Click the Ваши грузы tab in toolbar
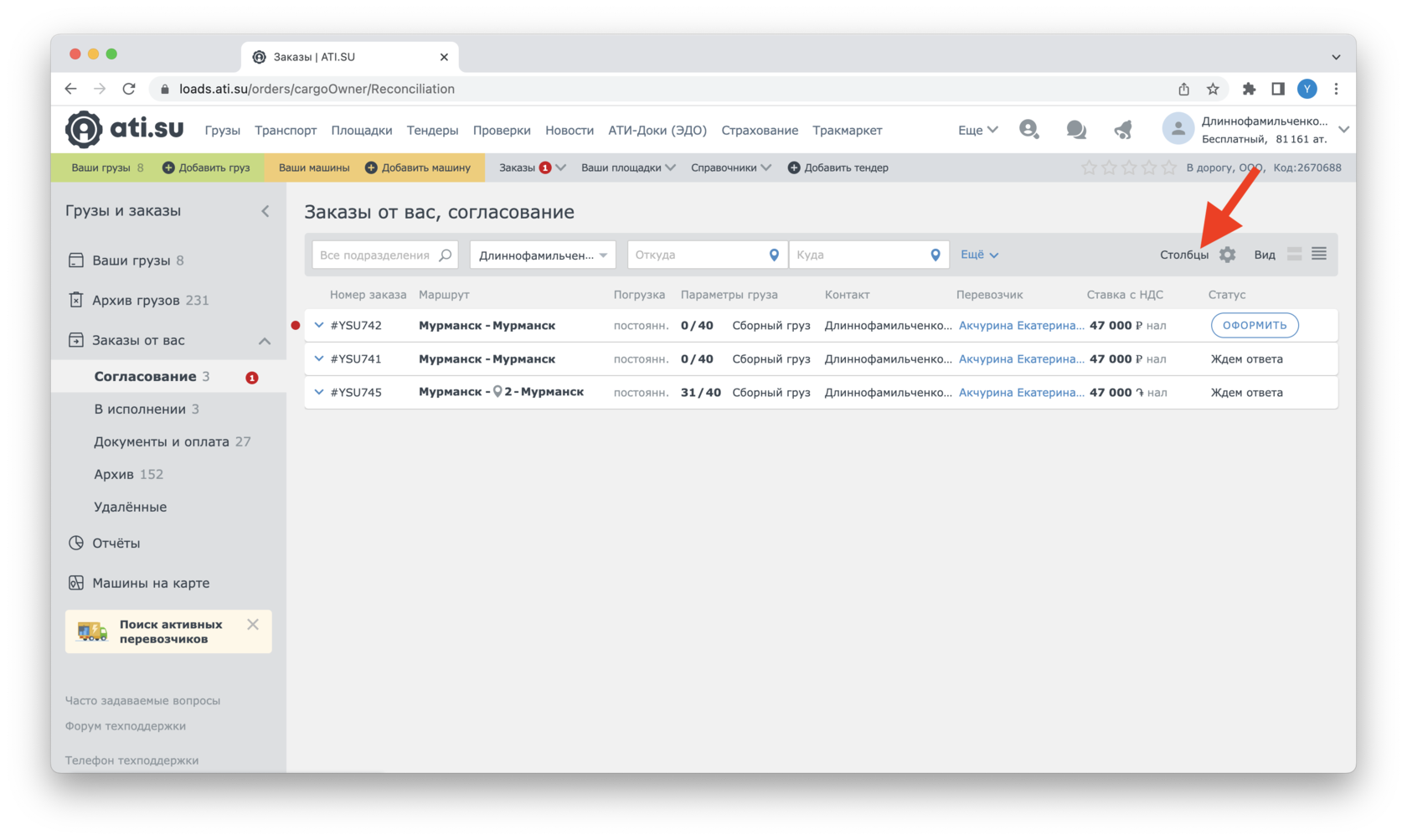The height and width of the screenshot is (840, 1407). [107, 167]
